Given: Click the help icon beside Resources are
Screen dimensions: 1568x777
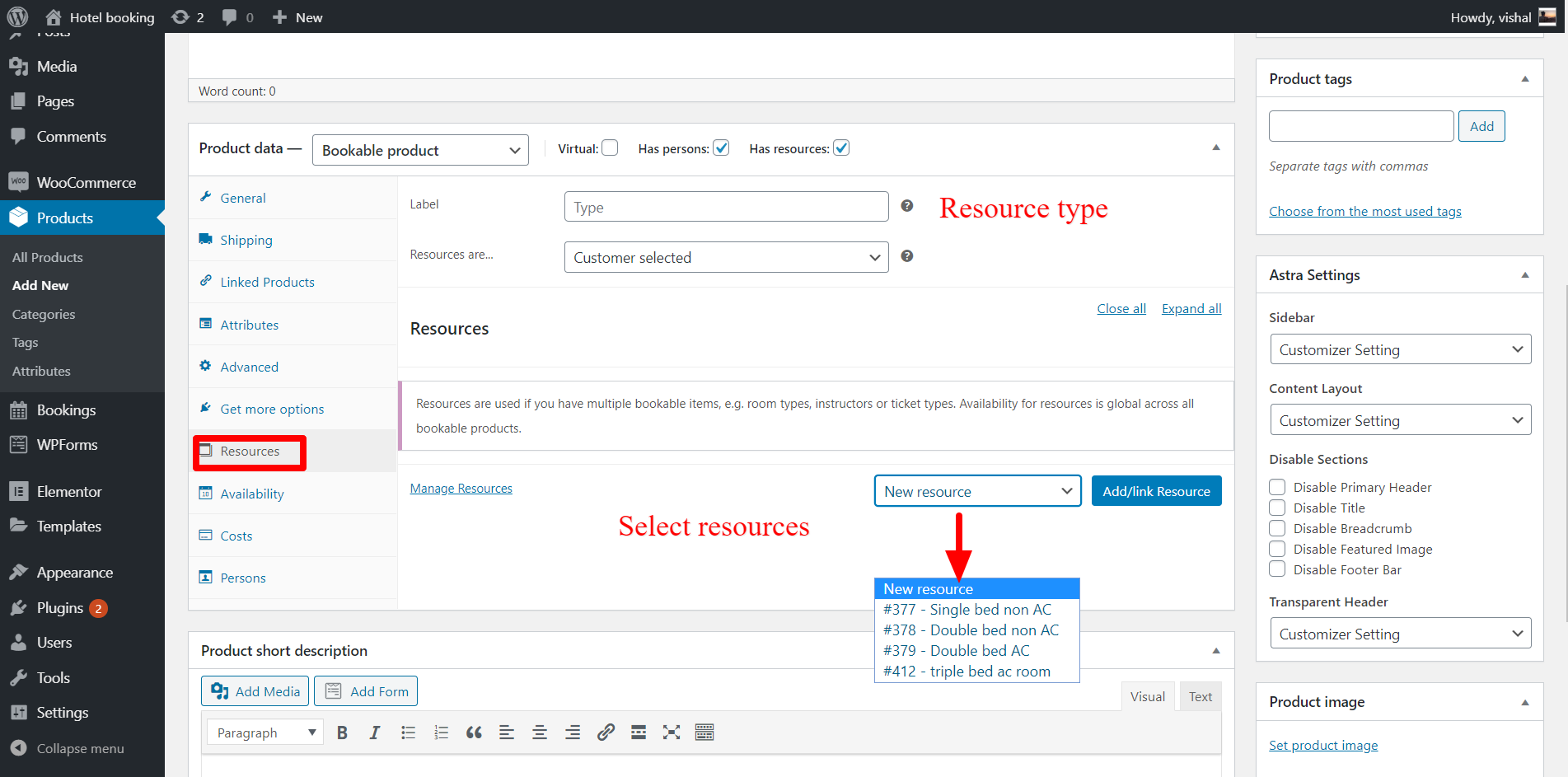Looking at the screenshot, I should [906, 256].
